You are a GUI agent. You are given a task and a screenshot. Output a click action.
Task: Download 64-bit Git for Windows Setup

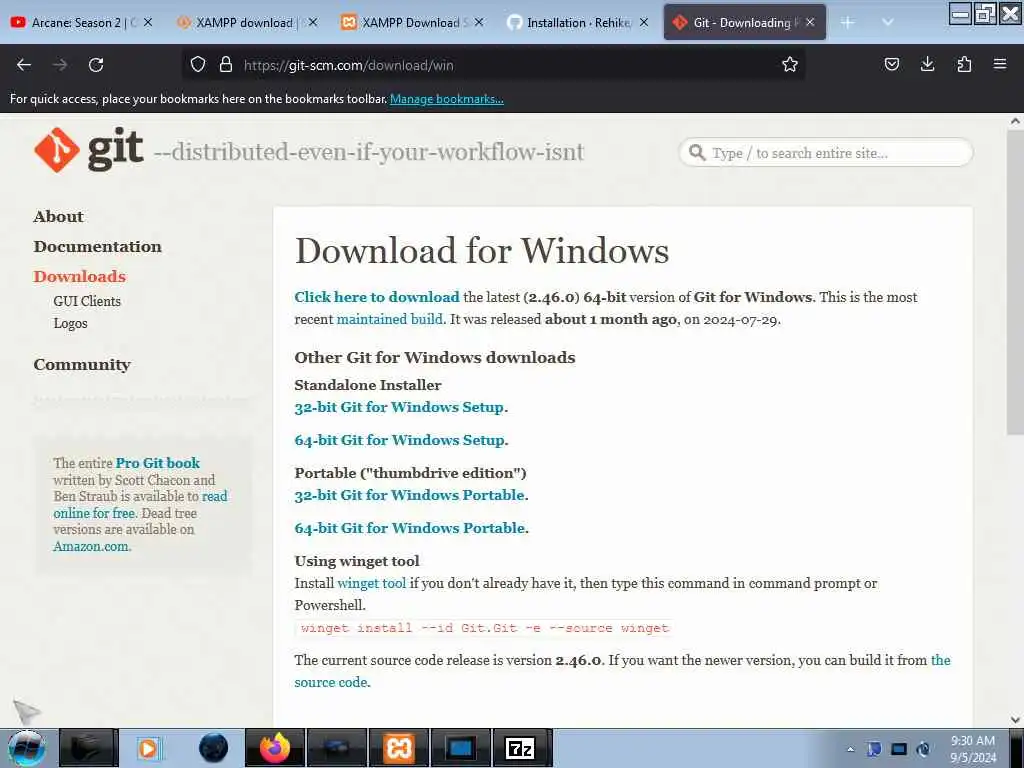click(x=399, y=441)
